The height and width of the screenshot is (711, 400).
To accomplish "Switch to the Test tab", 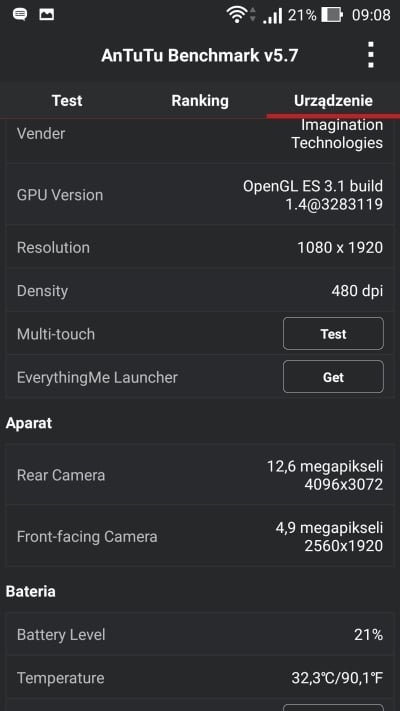I will (67, 100).
